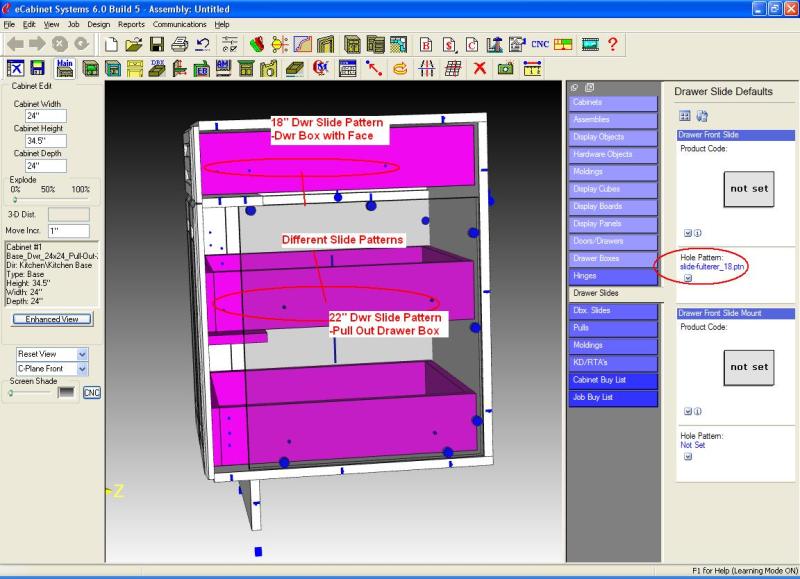Viewport: 800px width, 579px height.
Task: Toggle the CNC button near Screen Shade
Action: tap(92, 392)
